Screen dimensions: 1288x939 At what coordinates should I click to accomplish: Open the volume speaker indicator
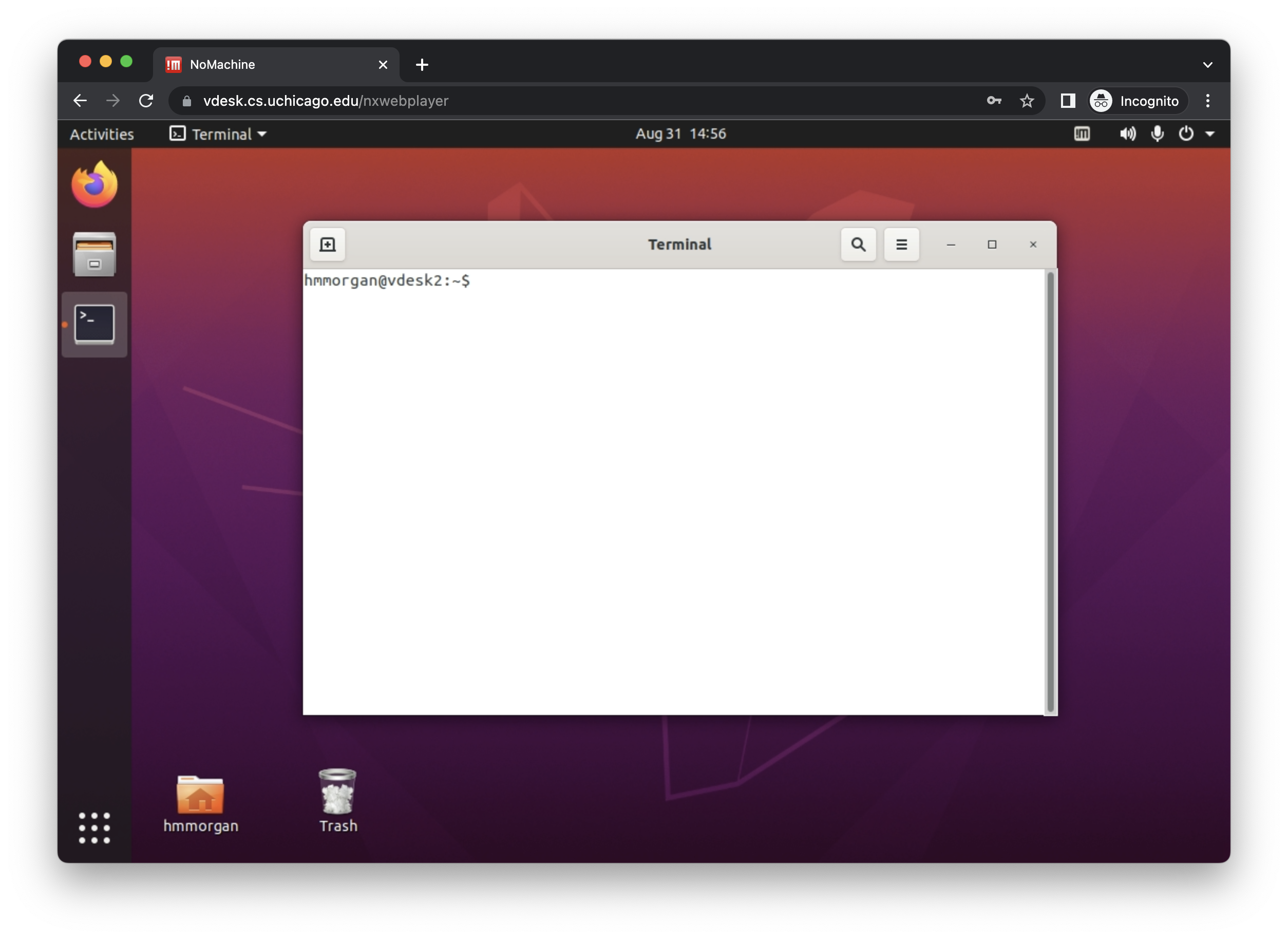tap(1127, 134)
